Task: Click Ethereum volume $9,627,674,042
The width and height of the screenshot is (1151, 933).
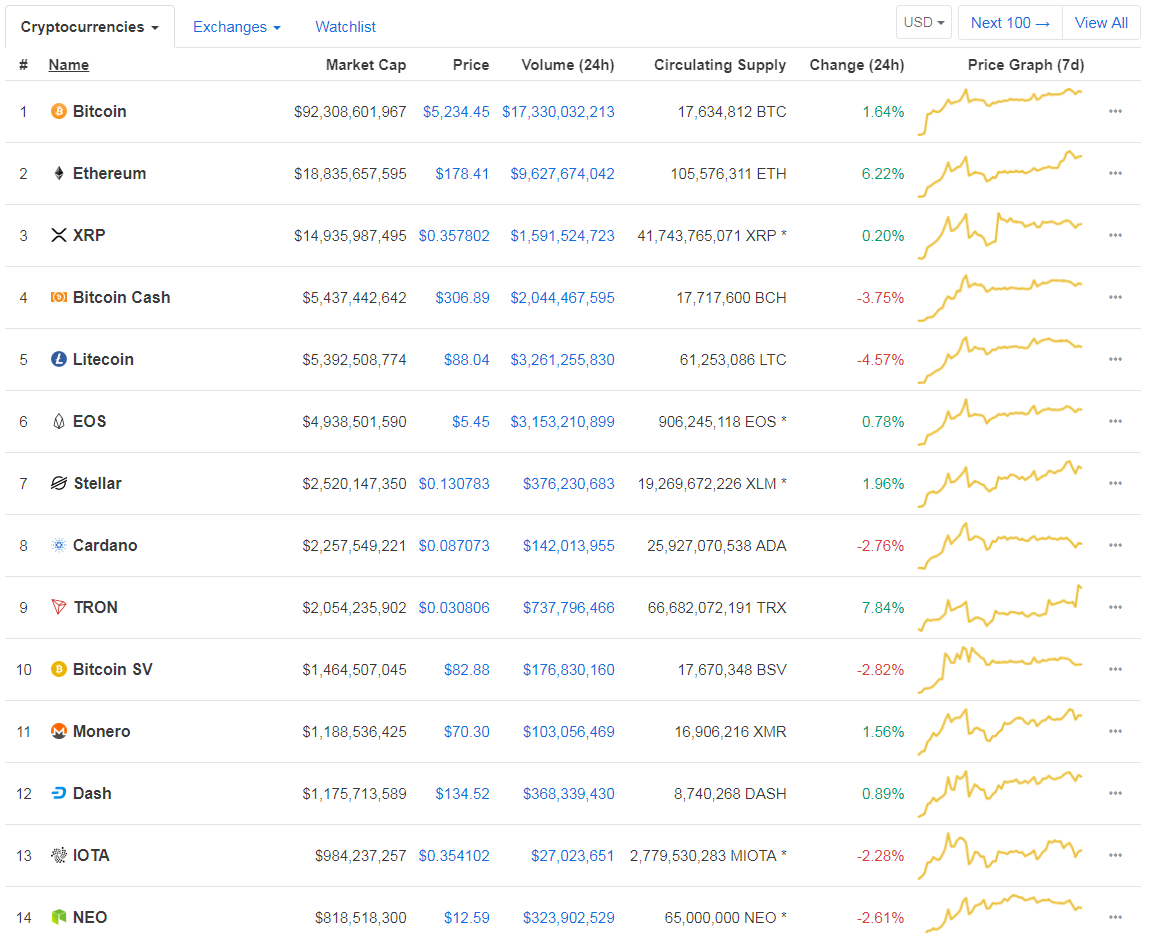Action: pyautogui.click(x=562, y=174)
